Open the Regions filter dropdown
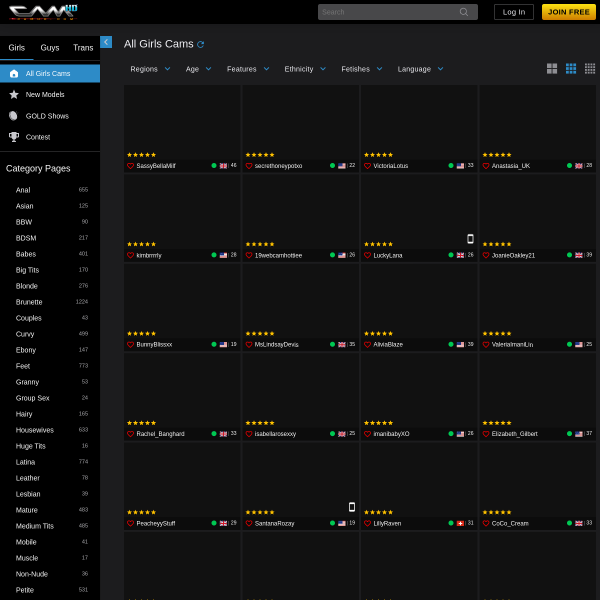This screenshot has height=600, width=600. click(150, 69)
